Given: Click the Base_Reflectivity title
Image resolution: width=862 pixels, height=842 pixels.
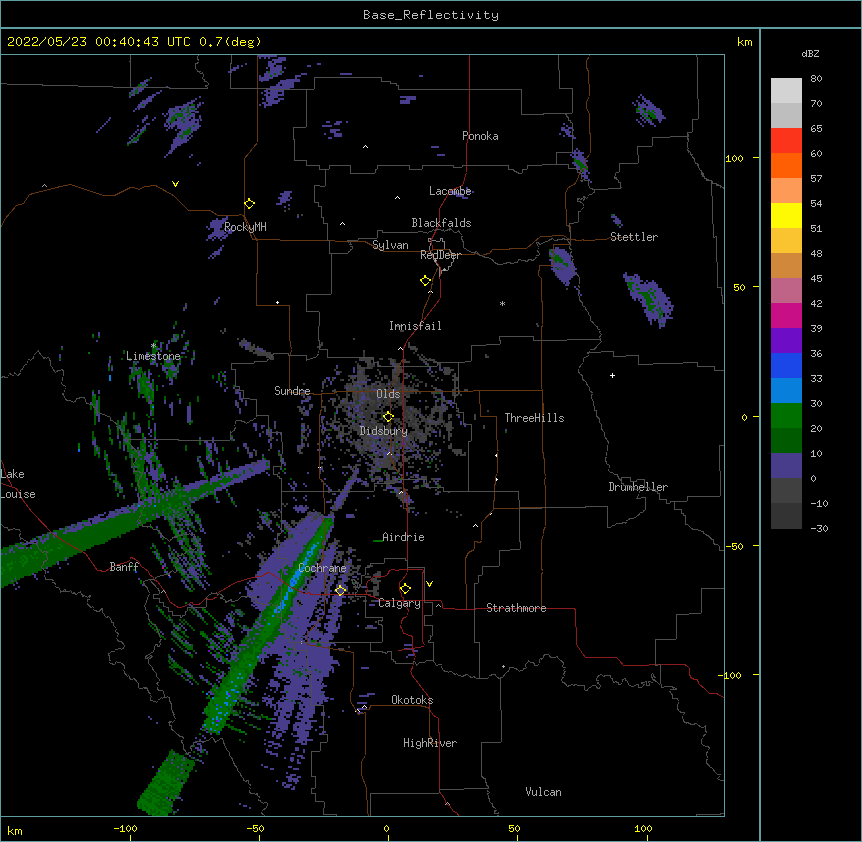Looking at the screenshot, I should coord(431,15).
